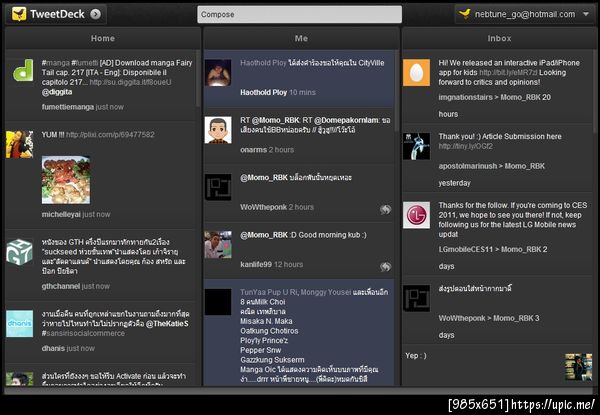This screenshot has width=600, height=415.
Task: Open the diggita manga link su.diggita.it
Action: pyautogui.click(x=130, y=82)
